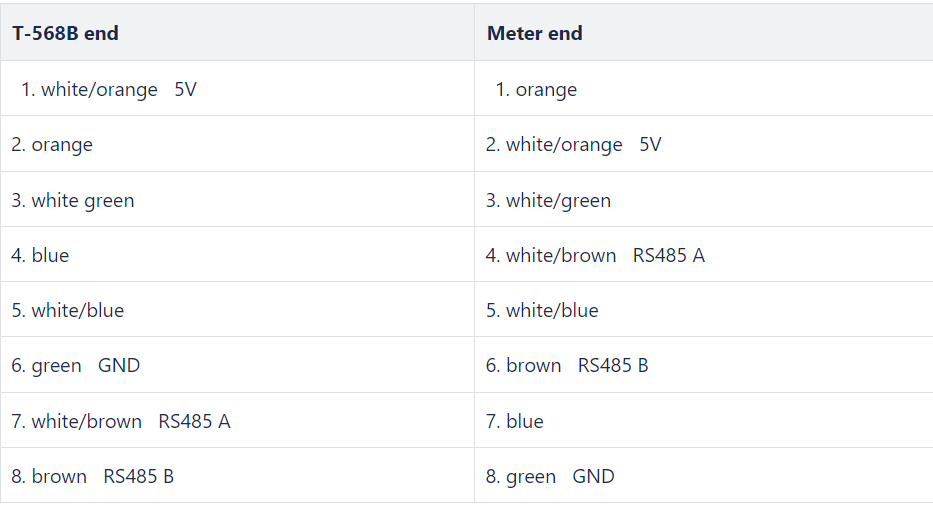Click 'RS485 B' label in T-568B column
The width and height of the screenshot is (933, 507).
point(139,477)
